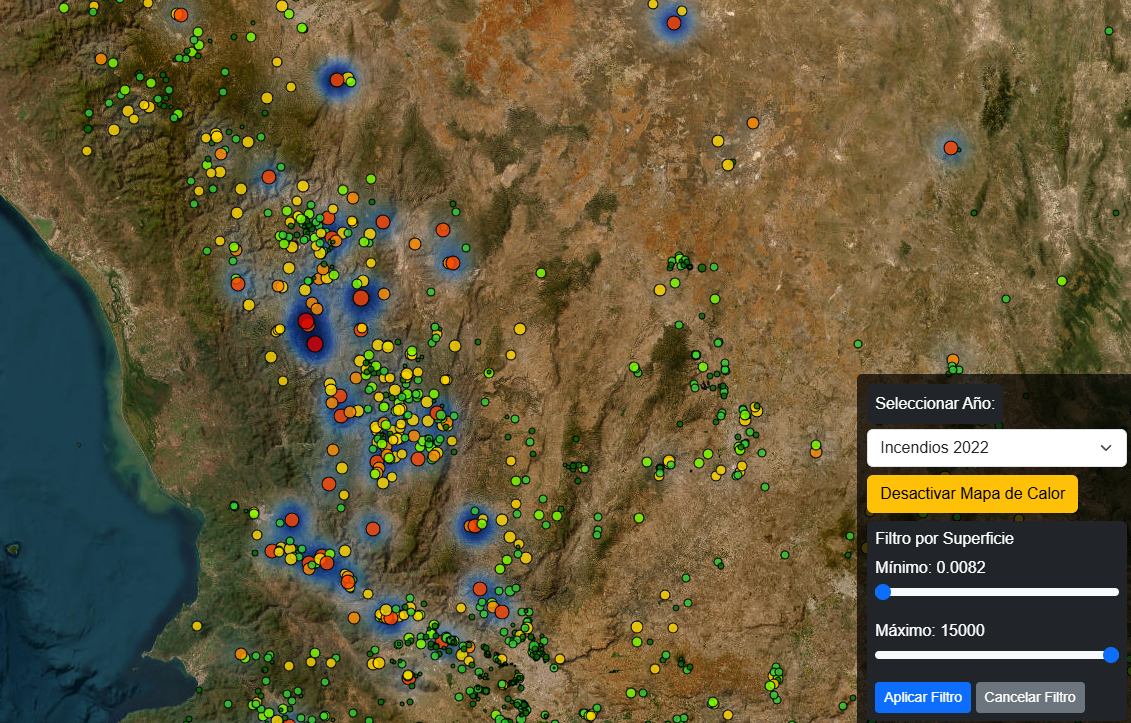Click the Cancelar Filtro button

[1029, 697]
